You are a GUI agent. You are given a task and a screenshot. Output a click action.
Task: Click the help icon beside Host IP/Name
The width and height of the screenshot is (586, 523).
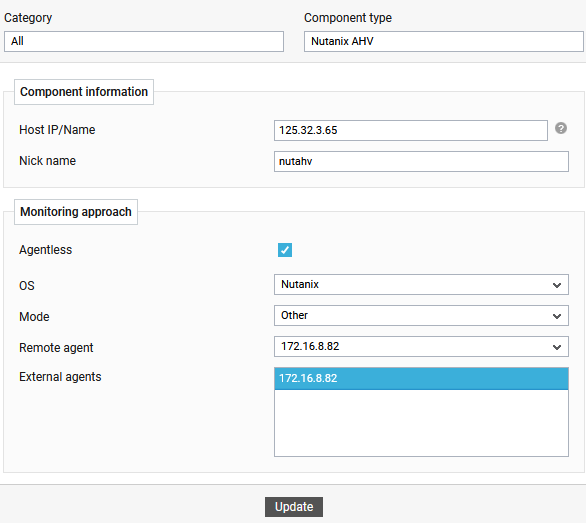click(561, 128)
